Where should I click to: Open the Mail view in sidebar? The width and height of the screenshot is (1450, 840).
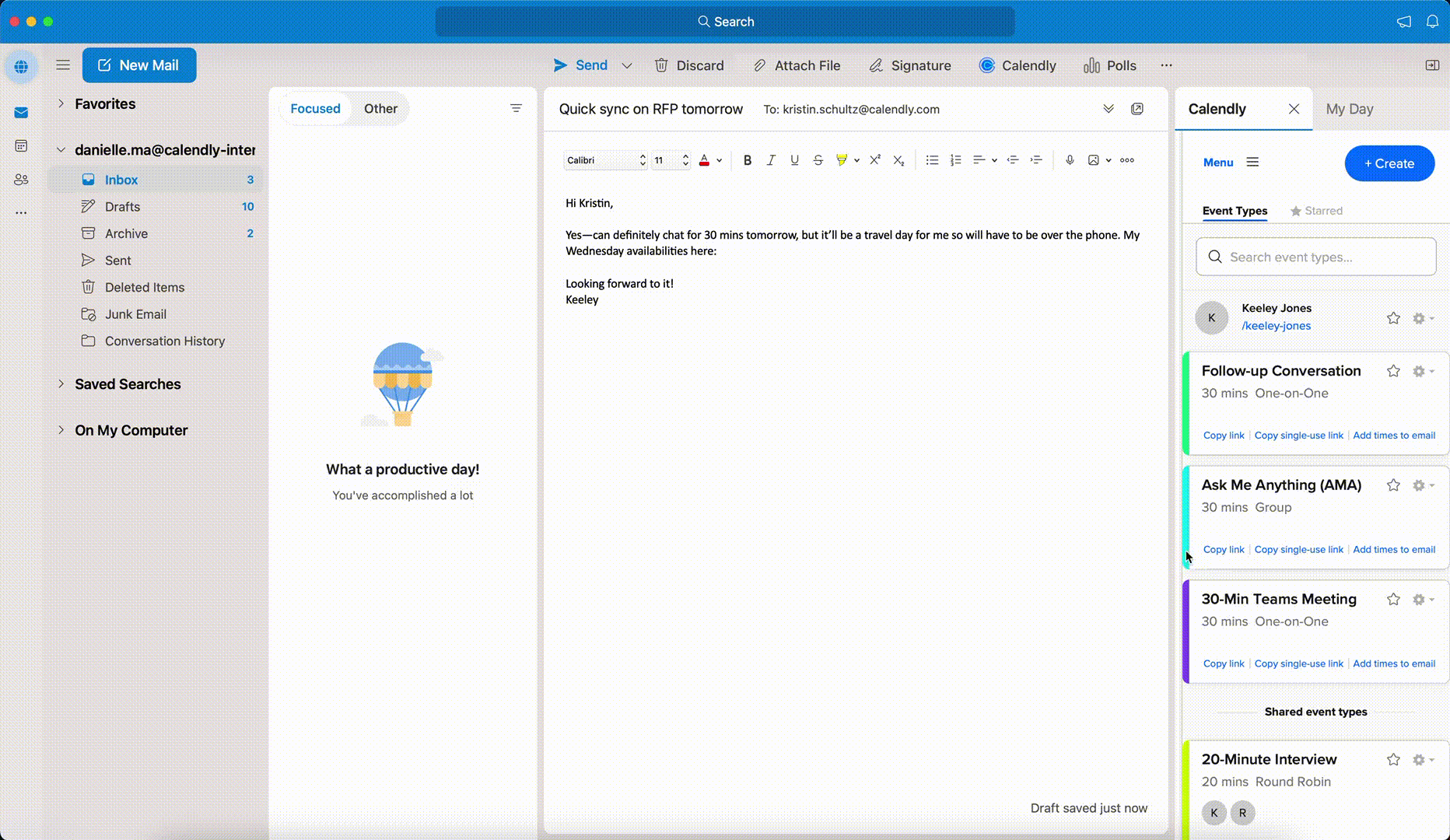pyautogui.click(x=21, y=113)
